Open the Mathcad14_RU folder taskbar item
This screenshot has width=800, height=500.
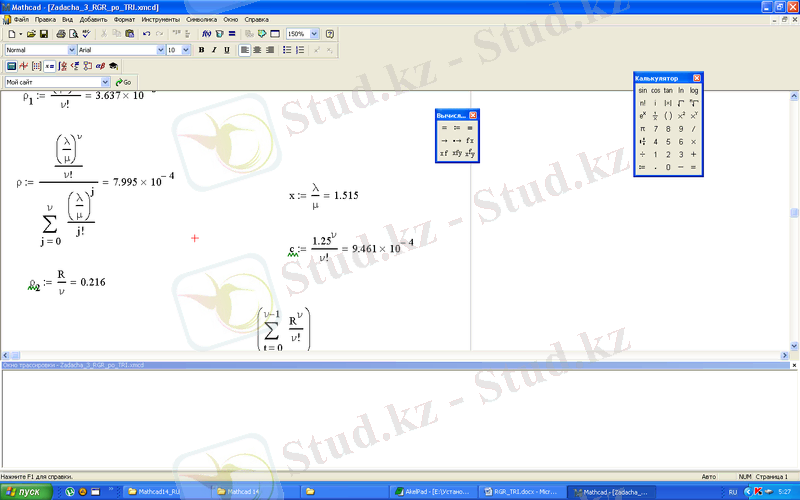point(165,492)
